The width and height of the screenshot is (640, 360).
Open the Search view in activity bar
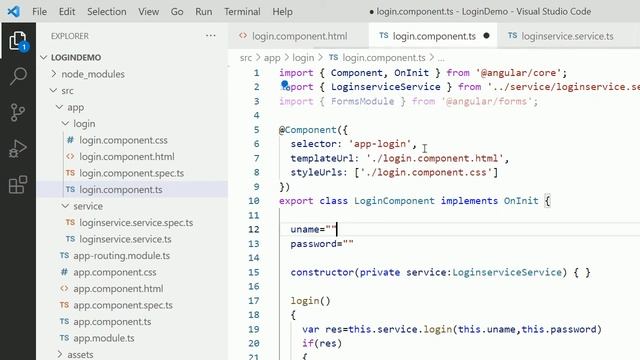(18, 76)
